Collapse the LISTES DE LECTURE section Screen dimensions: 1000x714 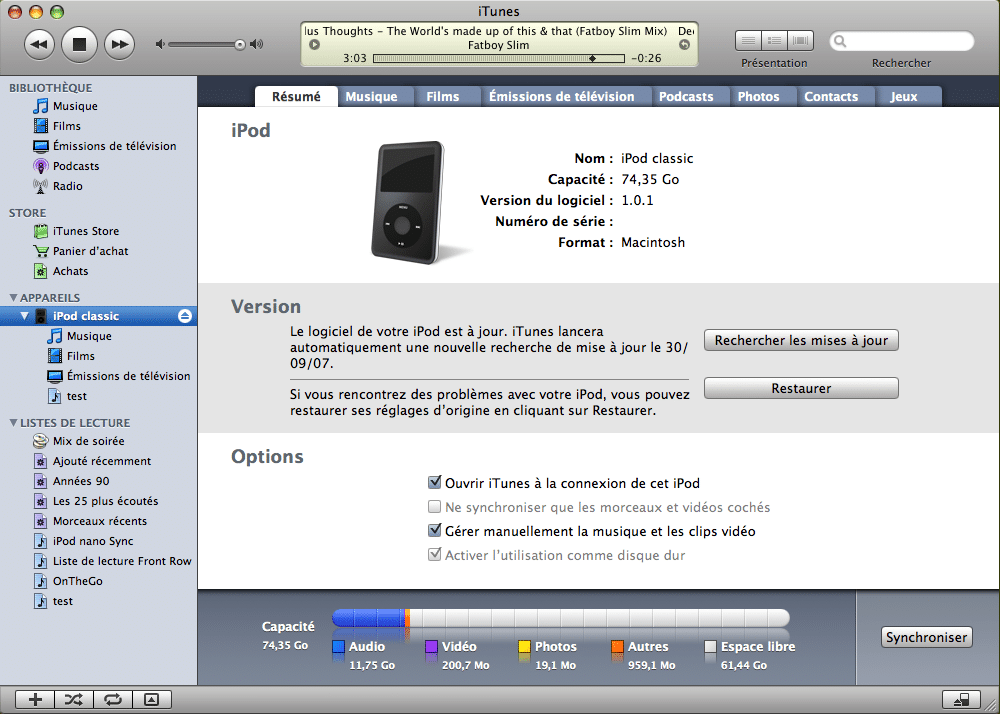(13, 423)
